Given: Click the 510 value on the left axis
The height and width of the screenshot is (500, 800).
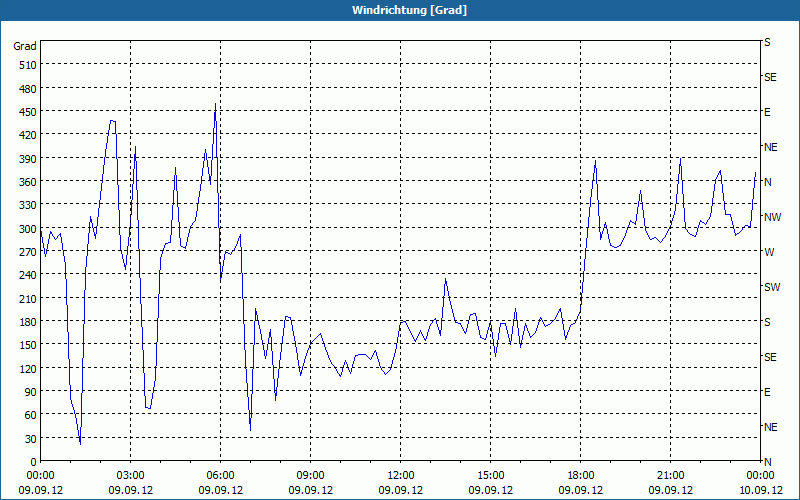Looking at the screenshot, I should [28, 65].
